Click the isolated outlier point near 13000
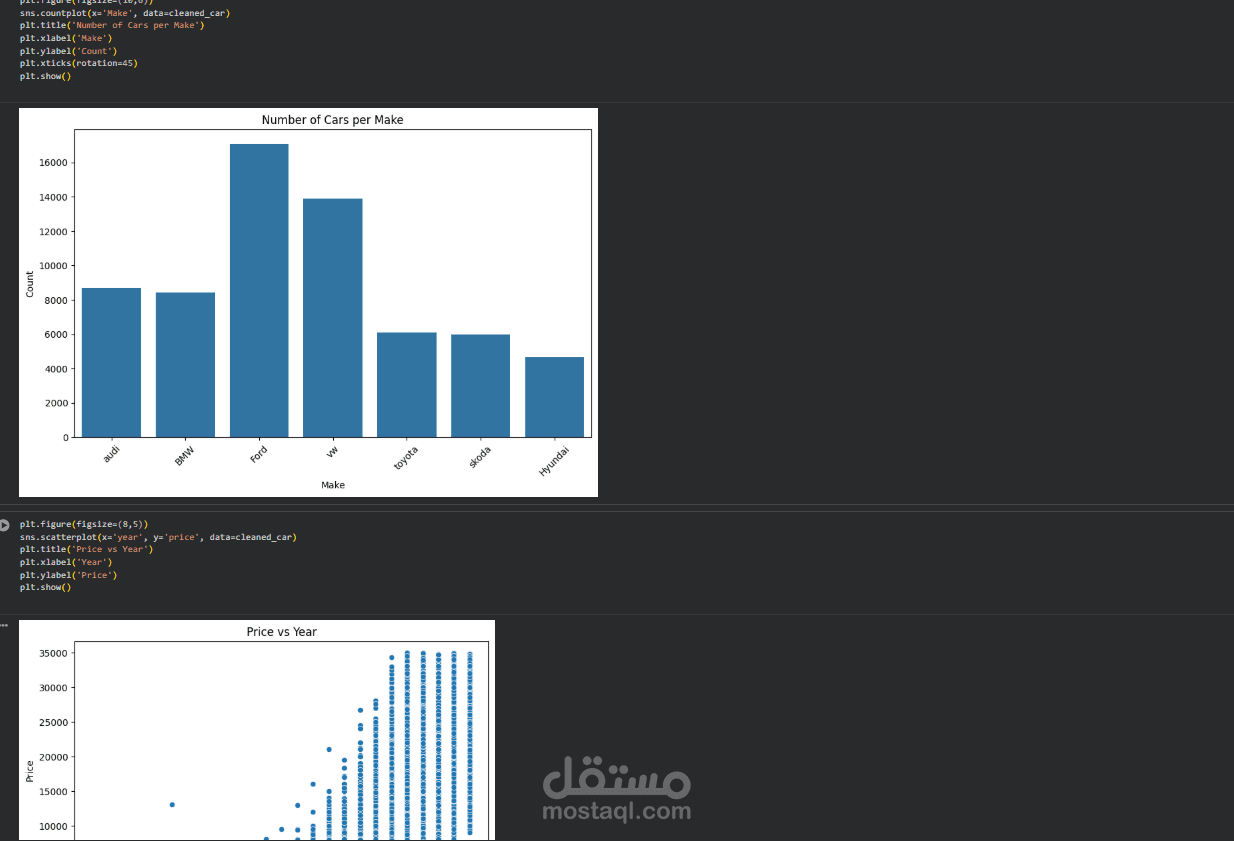Screen dimensions: 1234x841 pos(172,804)
